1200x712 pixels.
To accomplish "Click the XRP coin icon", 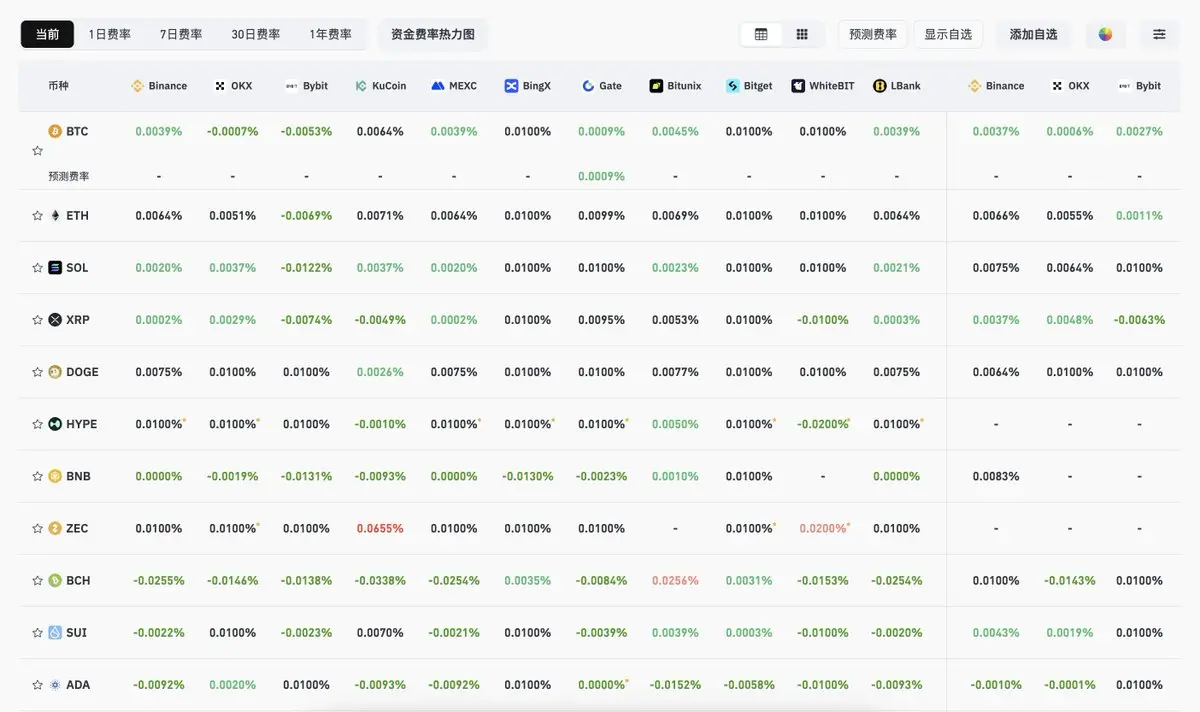I will pyautogui.click(x=55, y=320).
